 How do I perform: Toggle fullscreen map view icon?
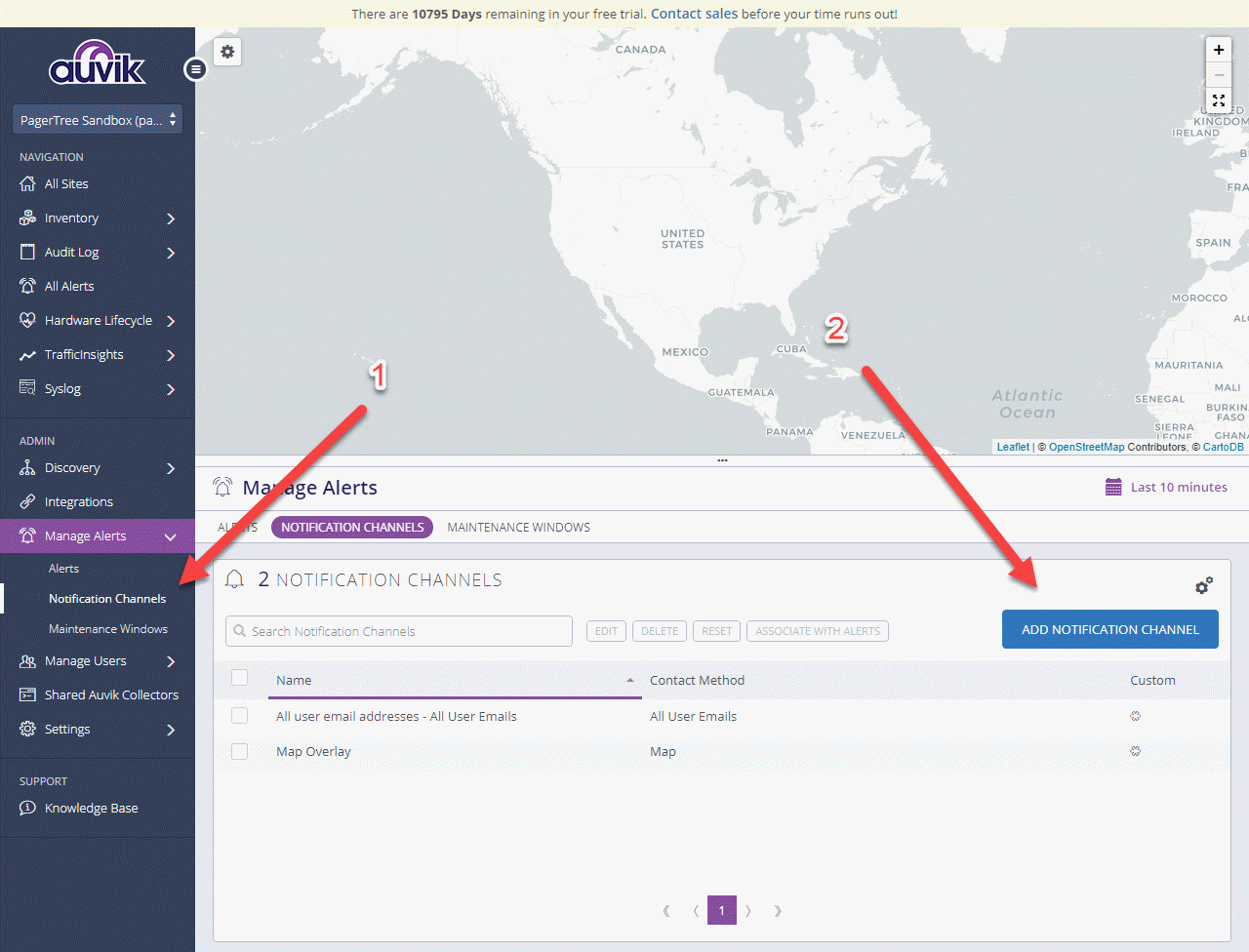(x=1218, y=100)
